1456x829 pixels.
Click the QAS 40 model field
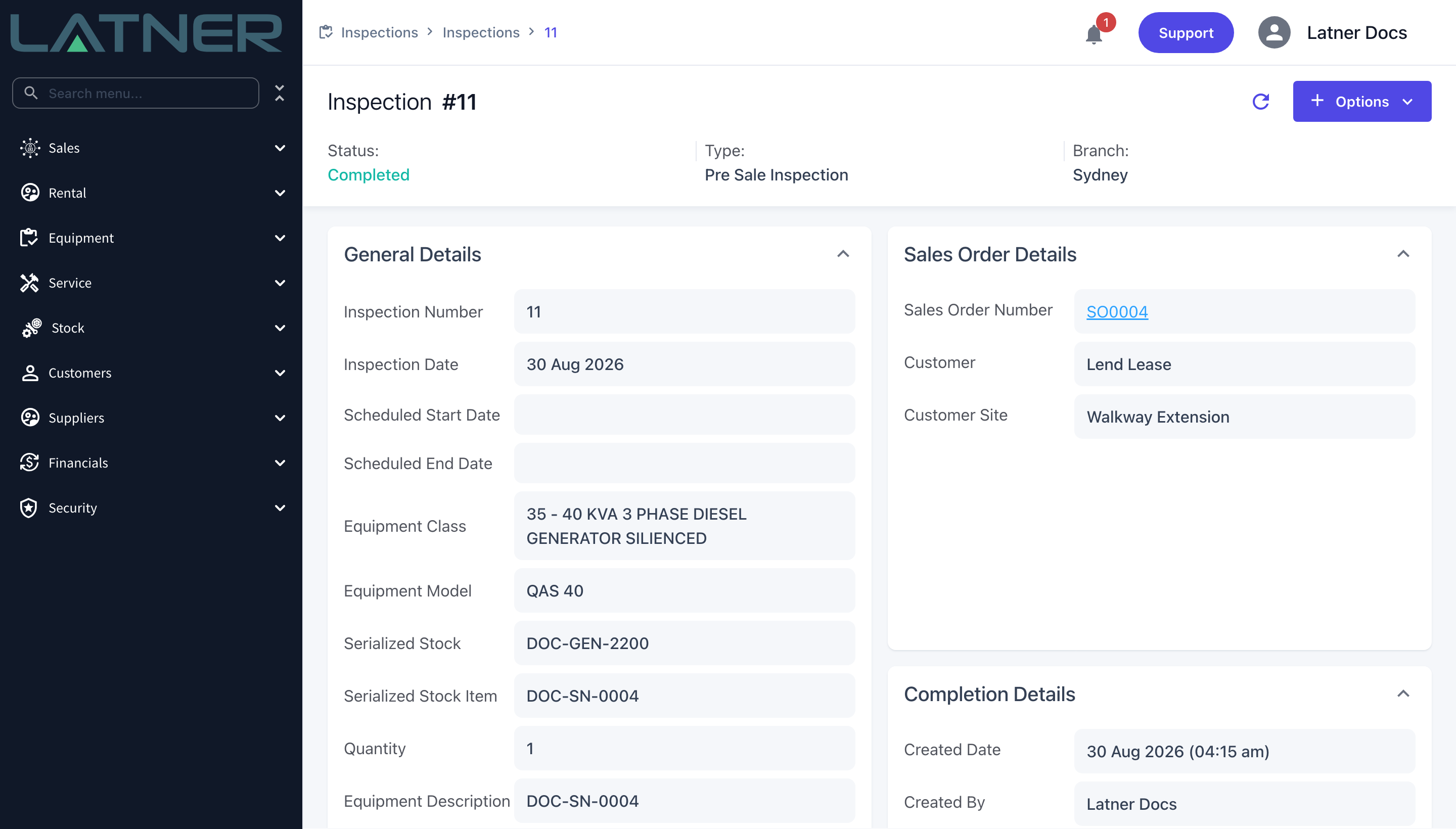click(x=685, y=590)
